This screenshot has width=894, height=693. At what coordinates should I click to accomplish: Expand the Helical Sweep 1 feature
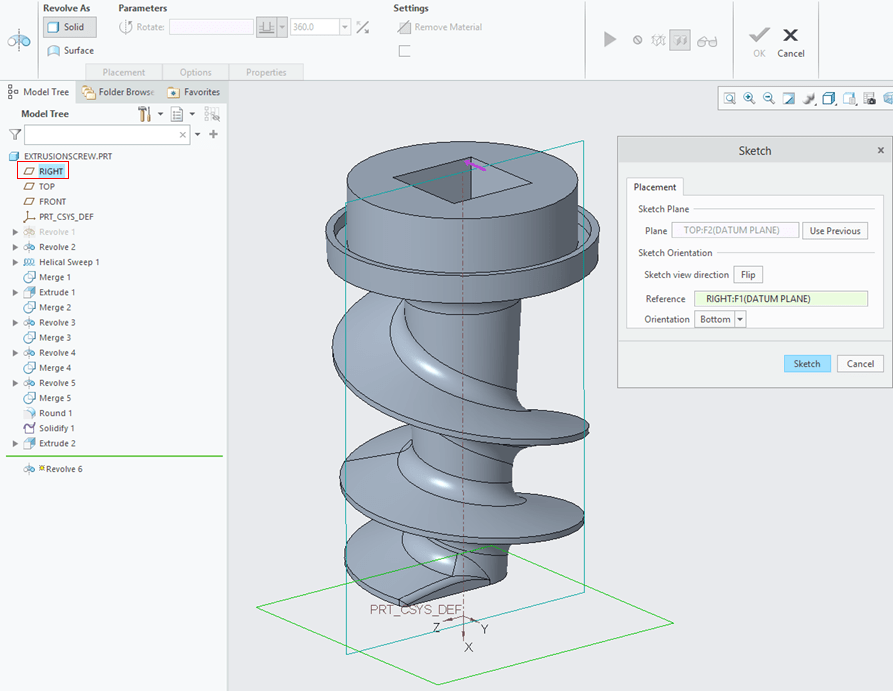15,262
